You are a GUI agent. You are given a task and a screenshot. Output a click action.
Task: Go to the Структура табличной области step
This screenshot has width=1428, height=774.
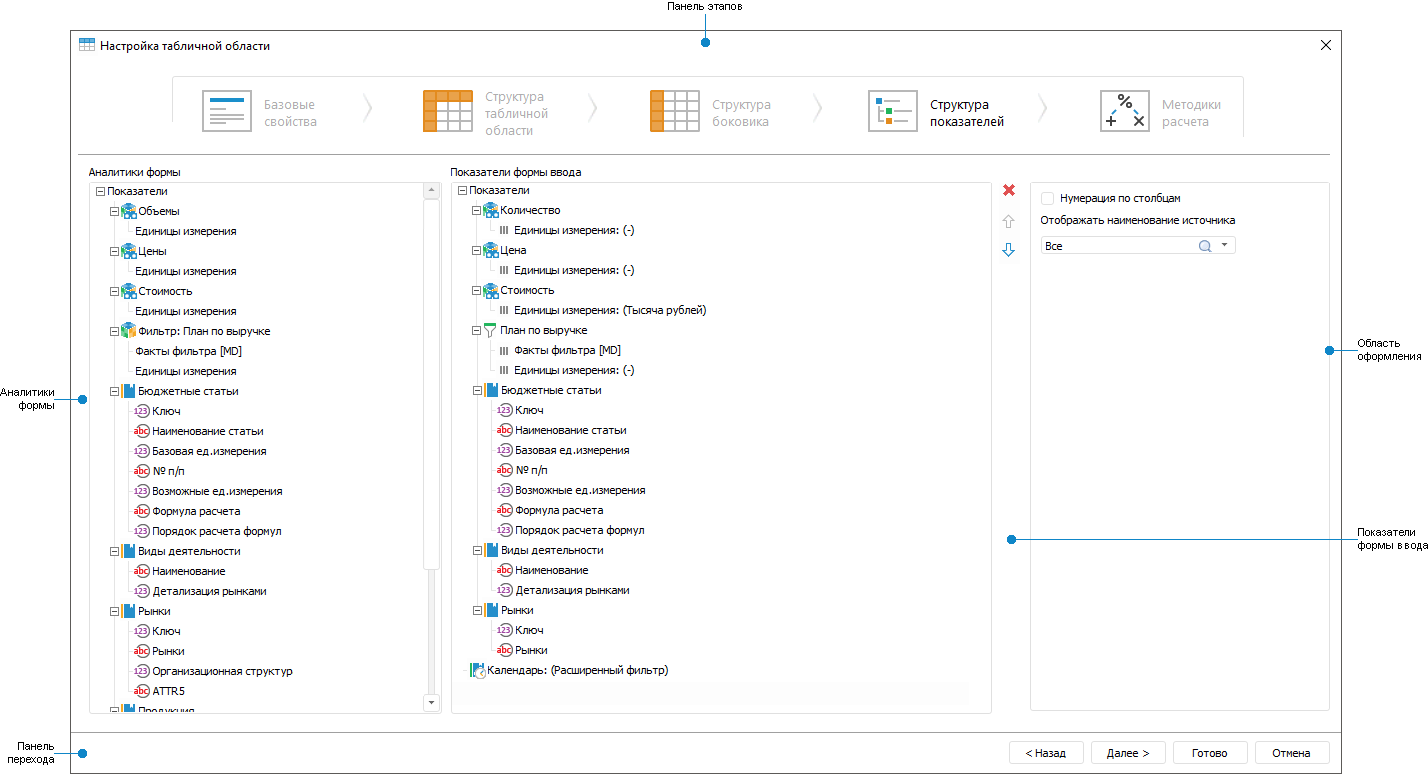tap(486, 112)
